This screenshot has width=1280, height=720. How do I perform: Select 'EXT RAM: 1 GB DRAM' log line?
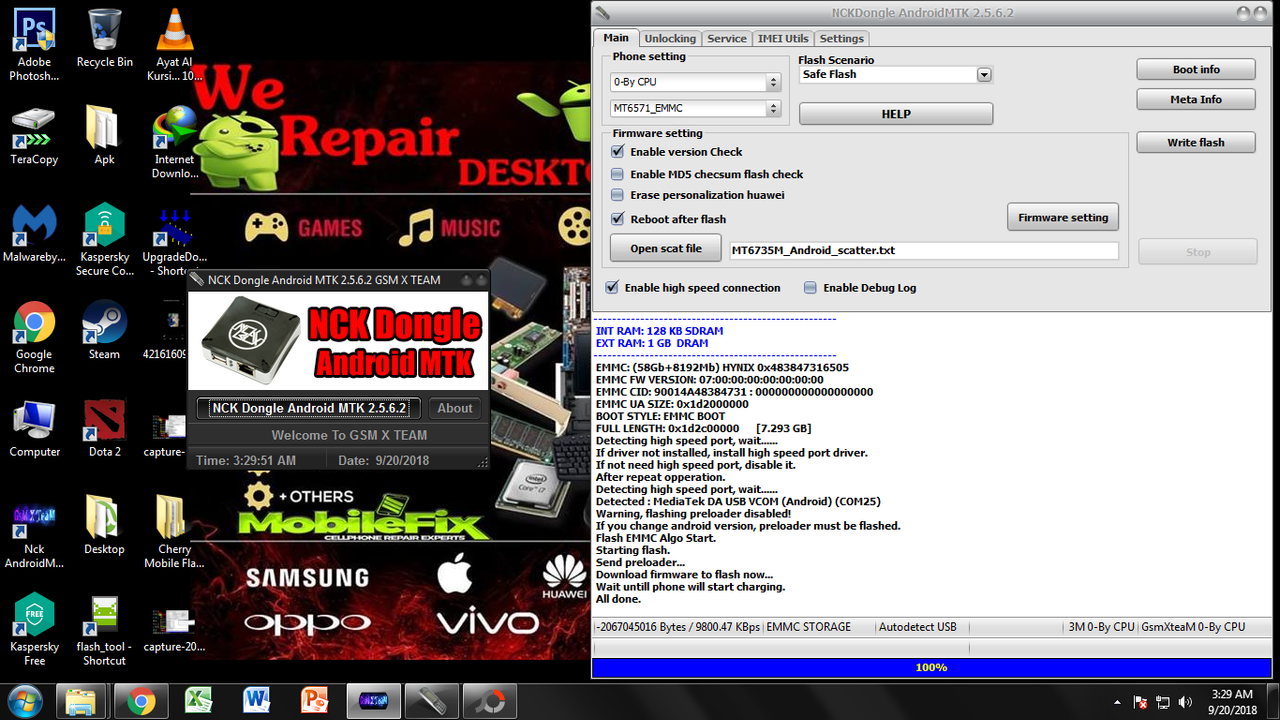[x=652, y=343]
